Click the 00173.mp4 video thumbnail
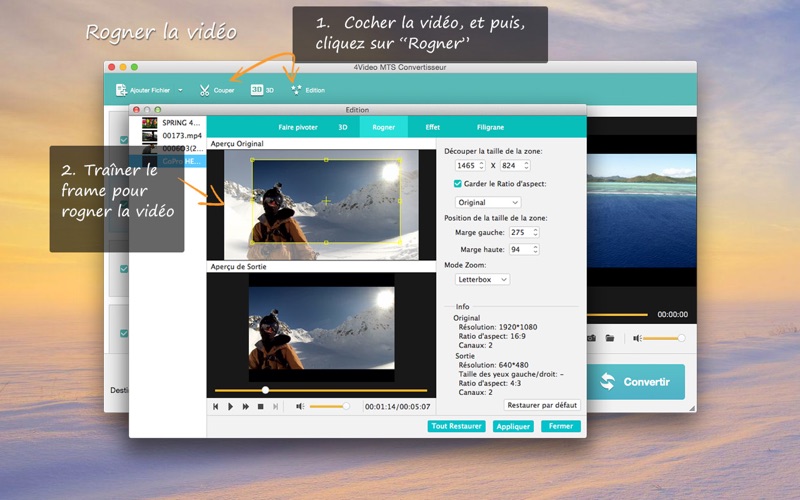The width and height of the screenshot is (800, 500). click(x=149, y=135)
